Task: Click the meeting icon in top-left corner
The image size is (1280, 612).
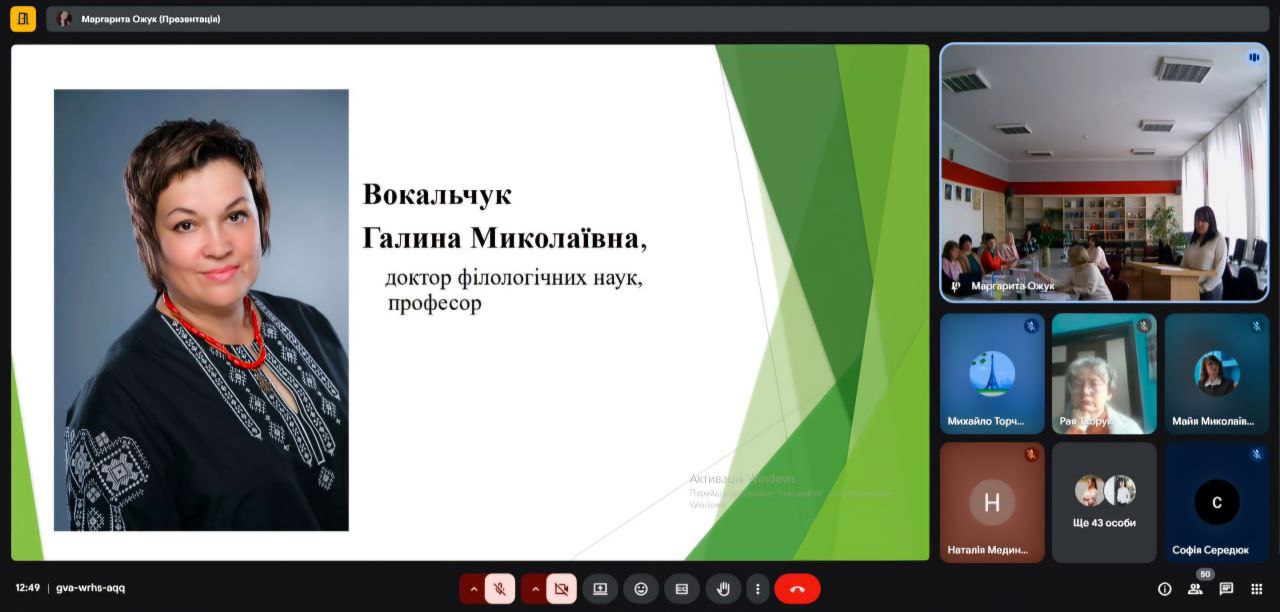Action: tap(22, 19)
